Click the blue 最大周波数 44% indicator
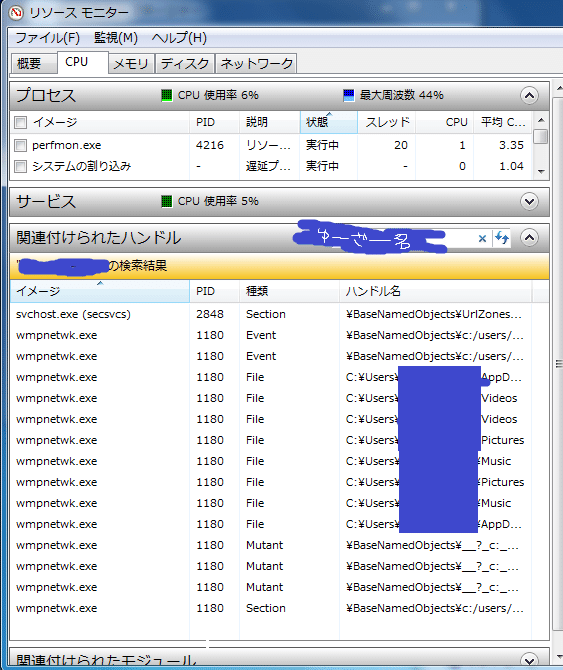Screen dimensions: 563x670 (349, 95)
